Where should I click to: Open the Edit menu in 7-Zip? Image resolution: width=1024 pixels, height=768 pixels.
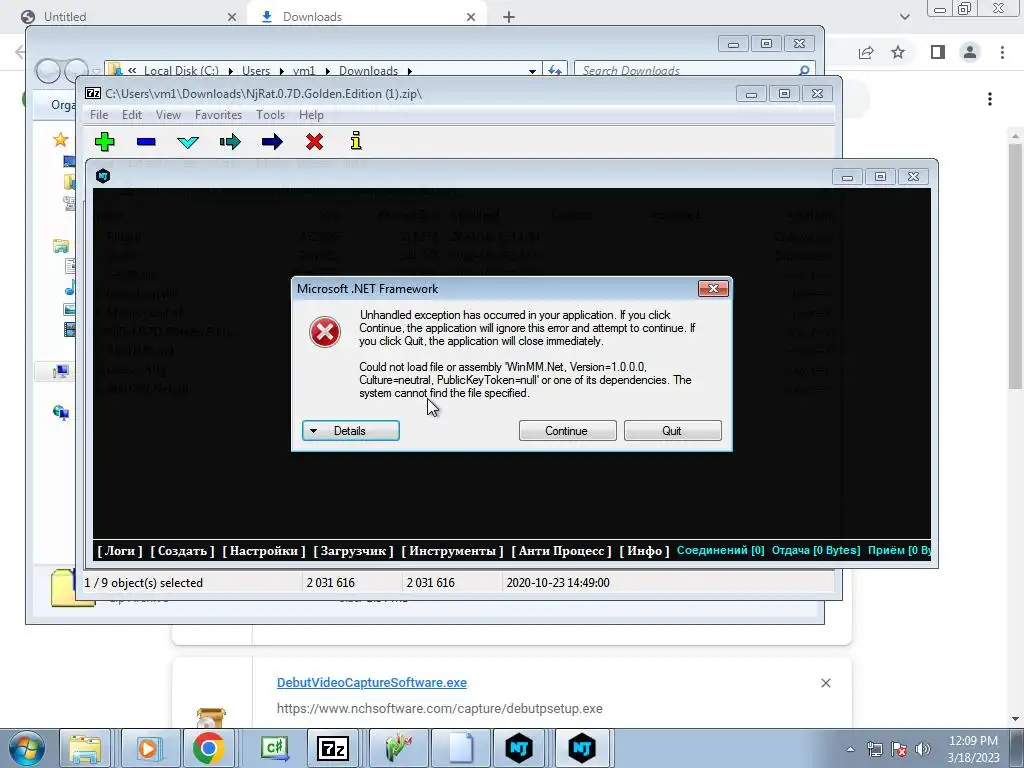click(x=131, y=115)
